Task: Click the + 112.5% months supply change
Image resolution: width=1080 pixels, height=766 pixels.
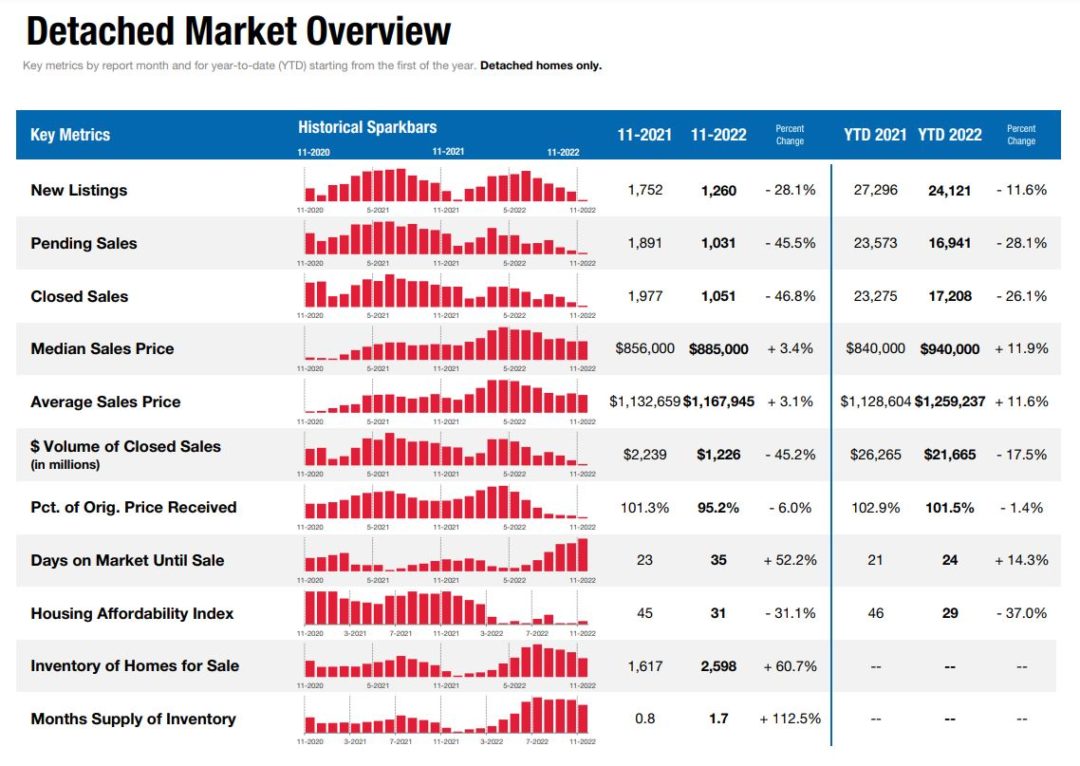Action: [x=790, y=718]
